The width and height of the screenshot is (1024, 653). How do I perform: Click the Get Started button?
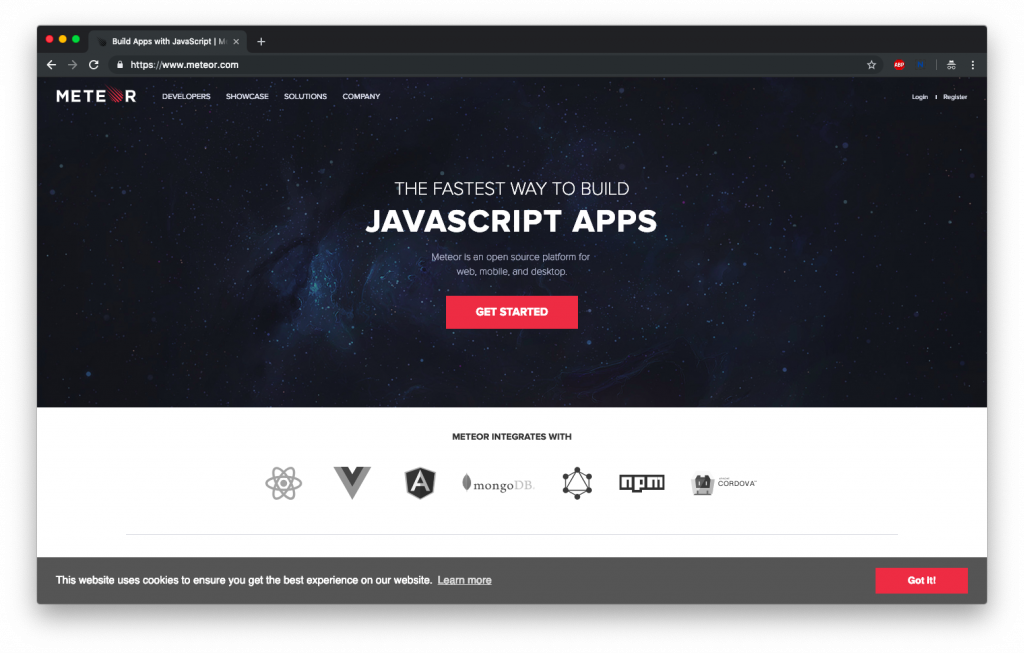click(x=511, y=312)
